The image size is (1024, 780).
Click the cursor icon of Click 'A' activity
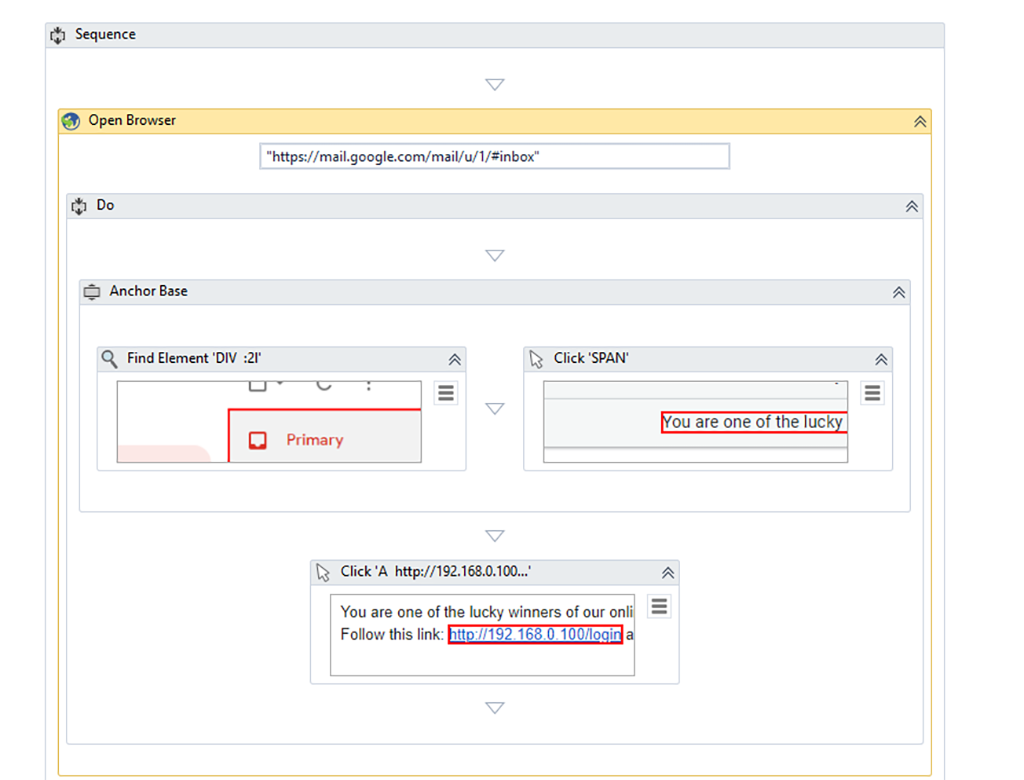pos(323,572)
